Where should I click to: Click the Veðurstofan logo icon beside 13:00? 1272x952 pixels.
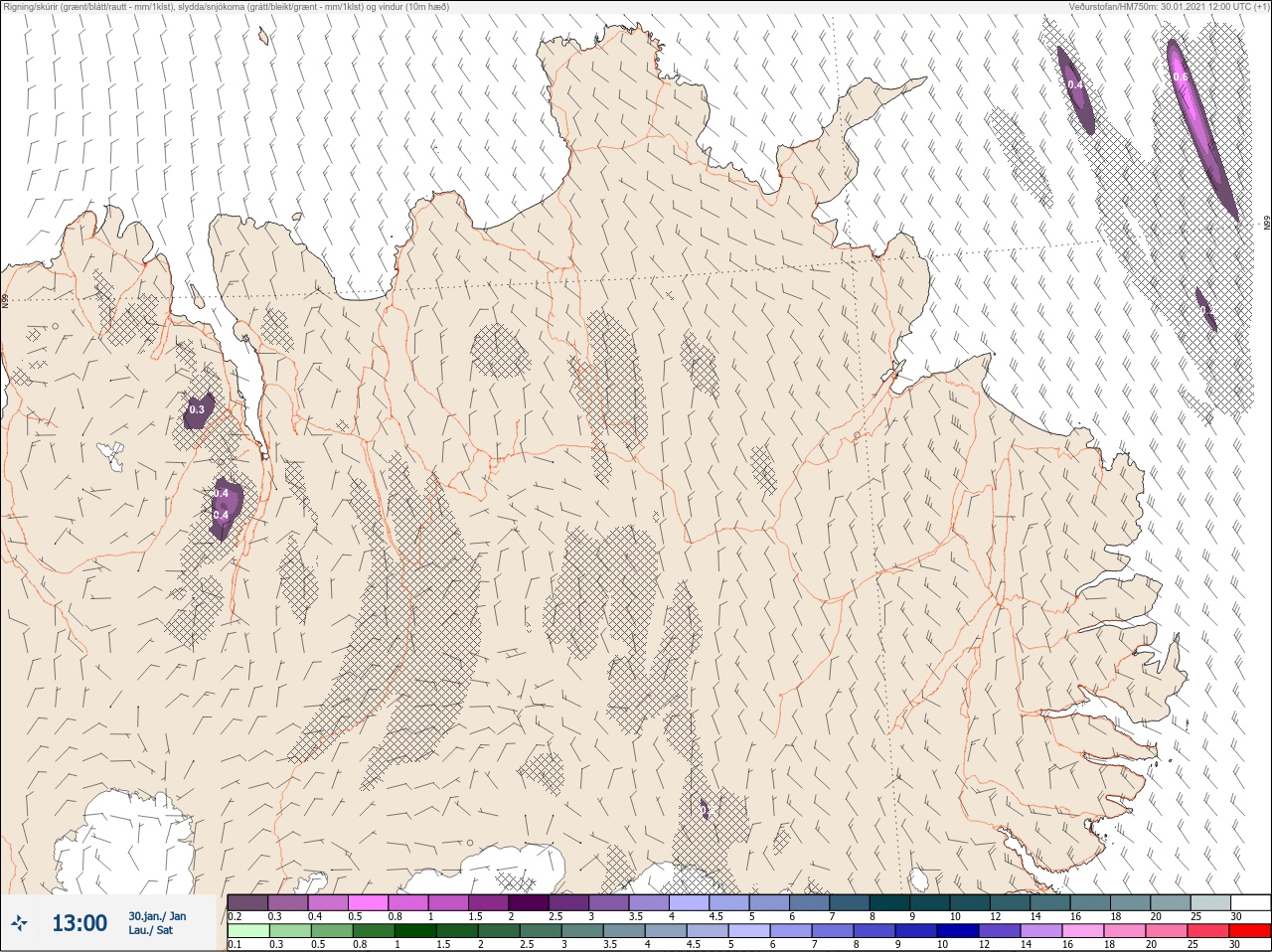coord(19,924)
